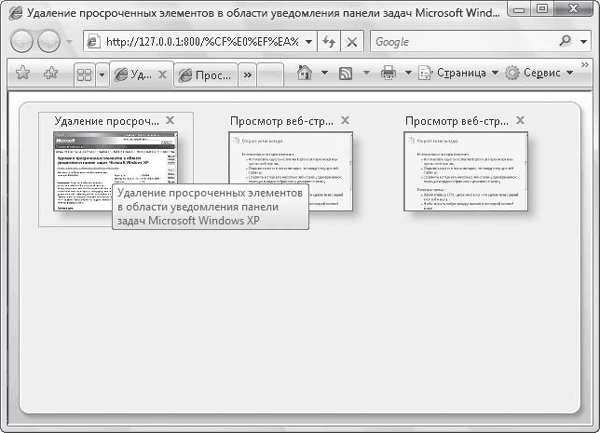Click the page icon in address bar
This screenshot has width=600, height=433.
94,41
